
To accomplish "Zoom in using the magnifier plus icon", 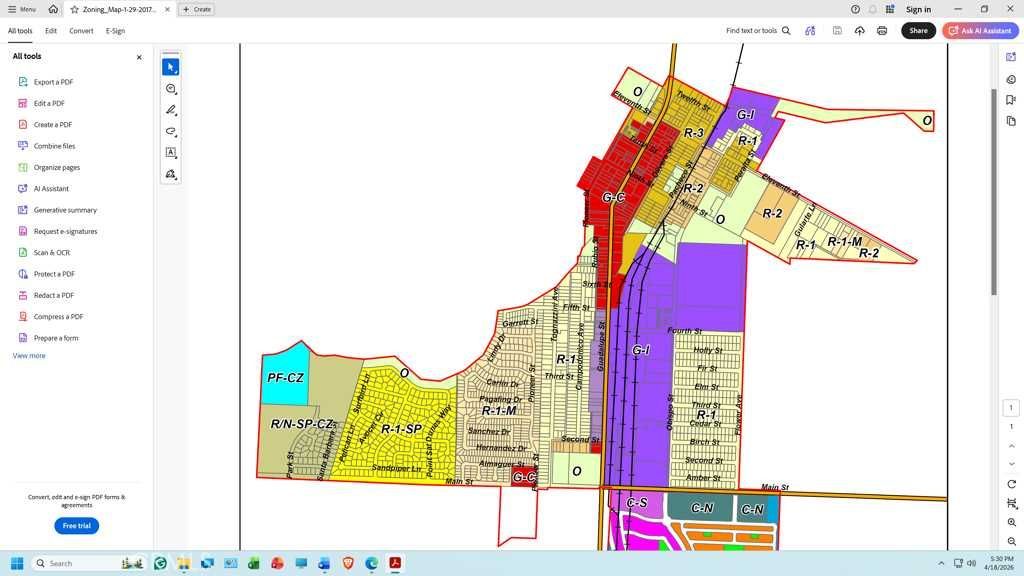I will 1012,523.
